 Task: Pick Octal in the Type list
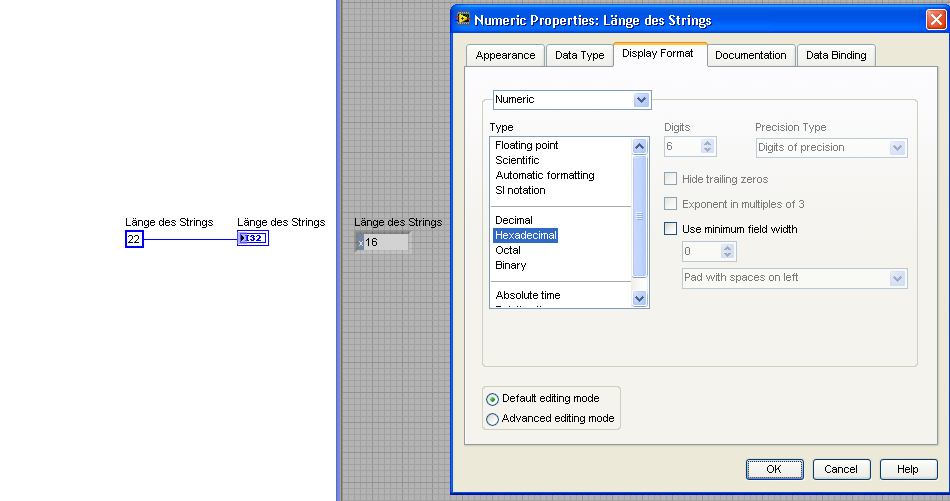pyautogui.click(x=508, y=250)
